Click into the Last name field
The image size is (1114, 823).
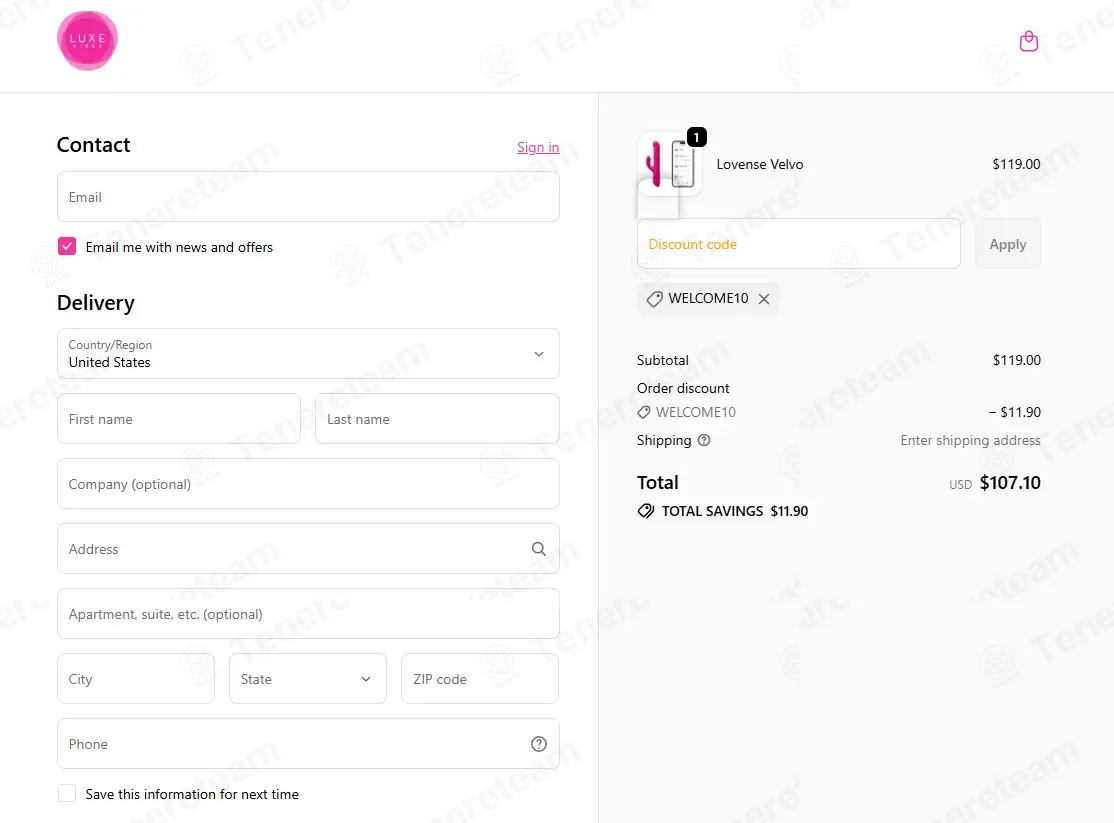tap(437, 419)
